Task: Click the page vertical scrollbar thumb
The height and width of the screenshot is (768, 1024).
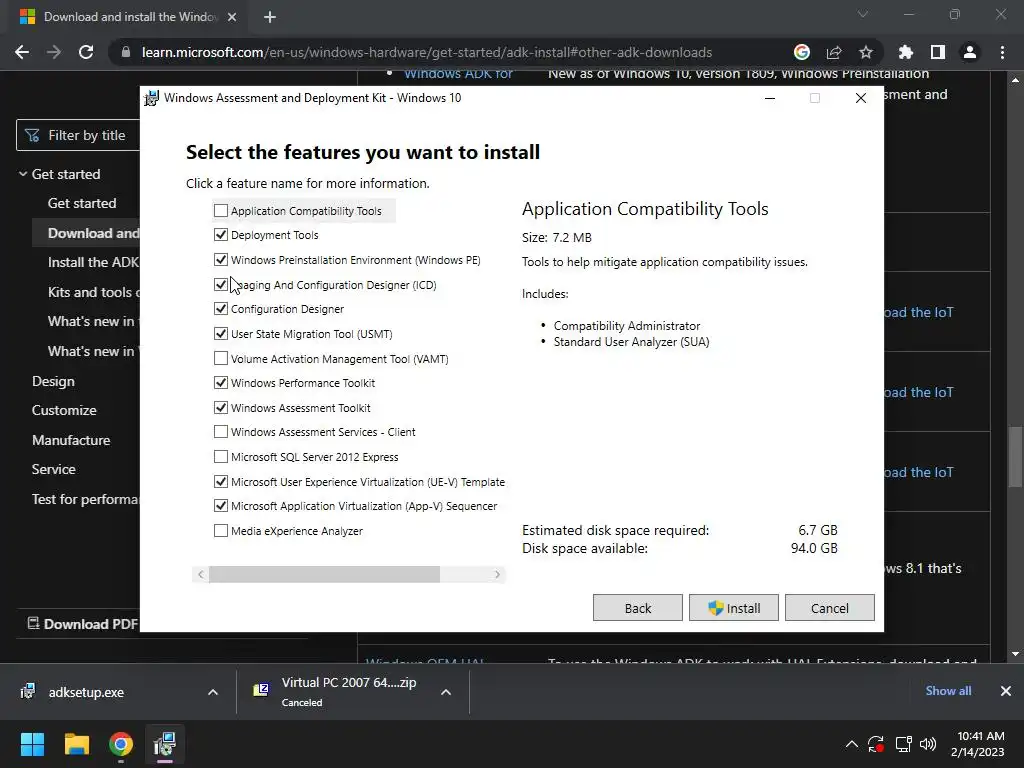Action: coord(1015,456)
